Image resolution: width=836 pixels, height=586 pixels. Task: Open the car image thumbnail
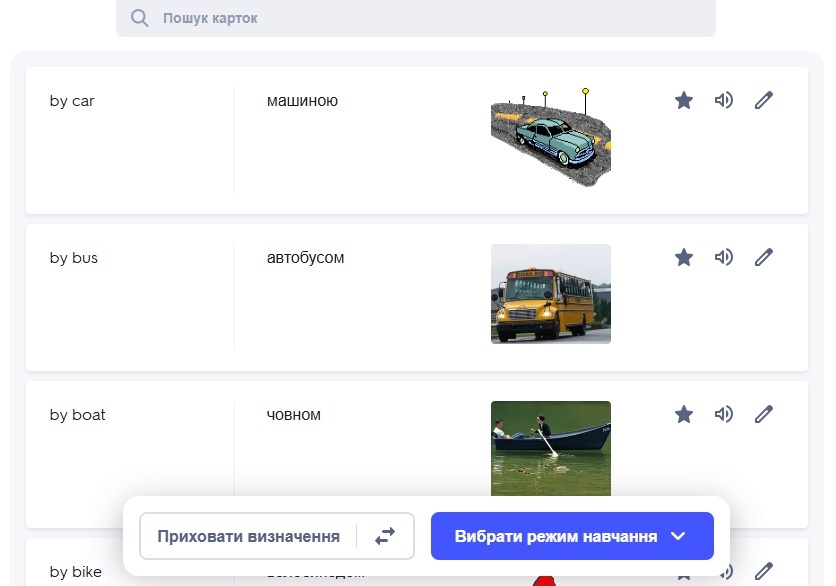tap(550, 136)
